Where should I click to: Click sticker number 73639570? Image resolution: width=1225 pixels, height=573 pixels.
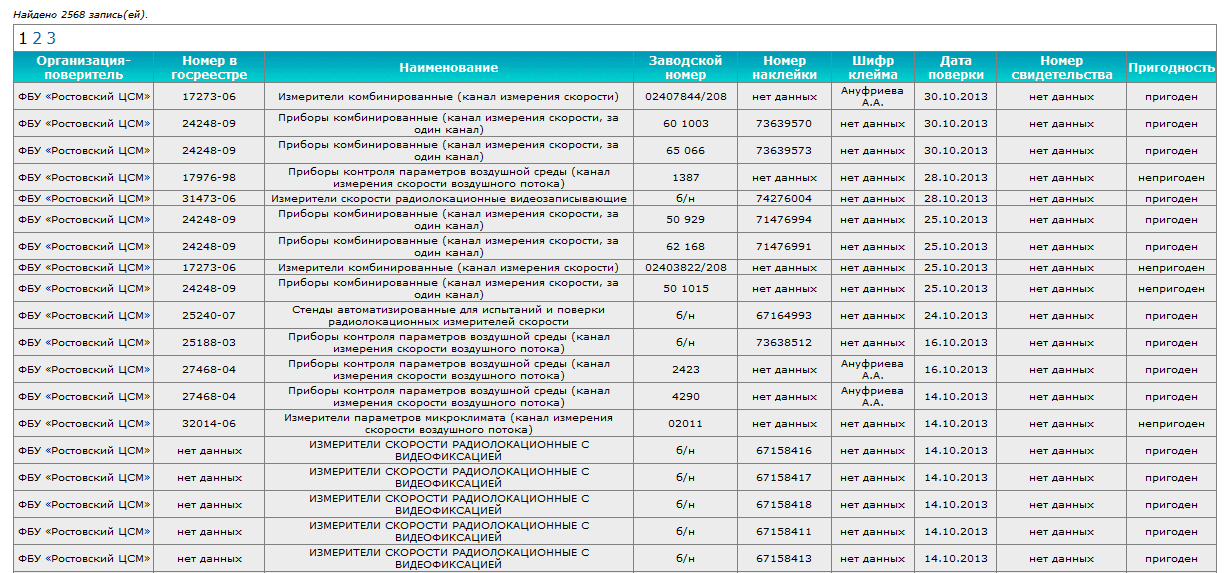pyautogui.click(x=783, y=124)
